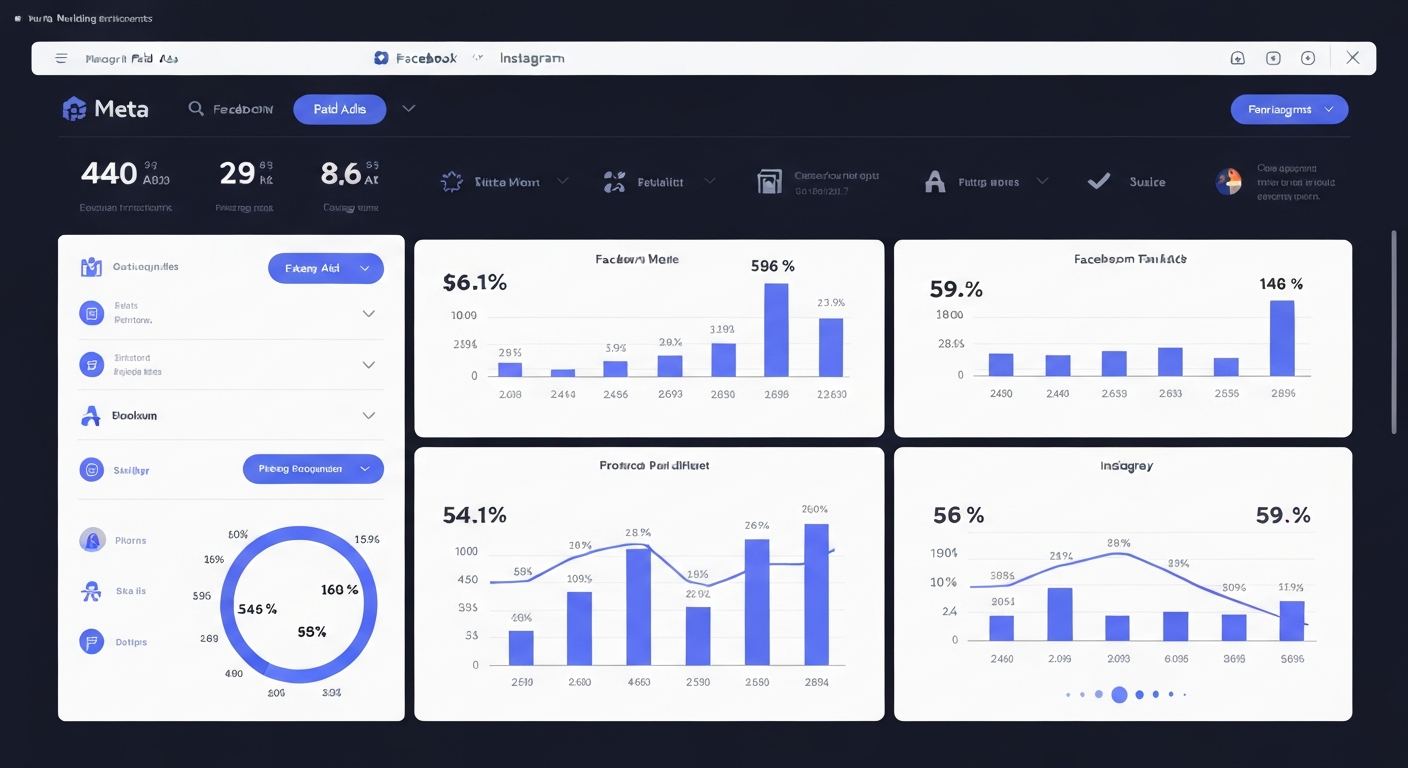Click the round icon of the Eelats sidebar row
Screen dimensions: 1408x768
tap(91, 313)
